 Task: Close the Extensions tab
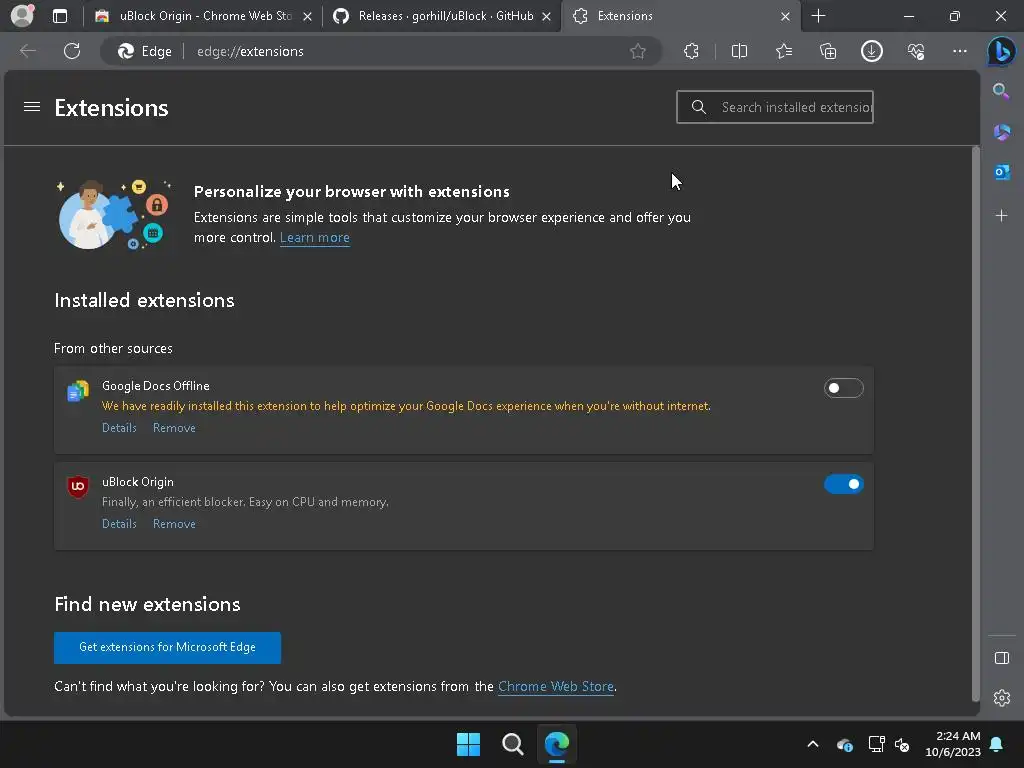[785, 16]
